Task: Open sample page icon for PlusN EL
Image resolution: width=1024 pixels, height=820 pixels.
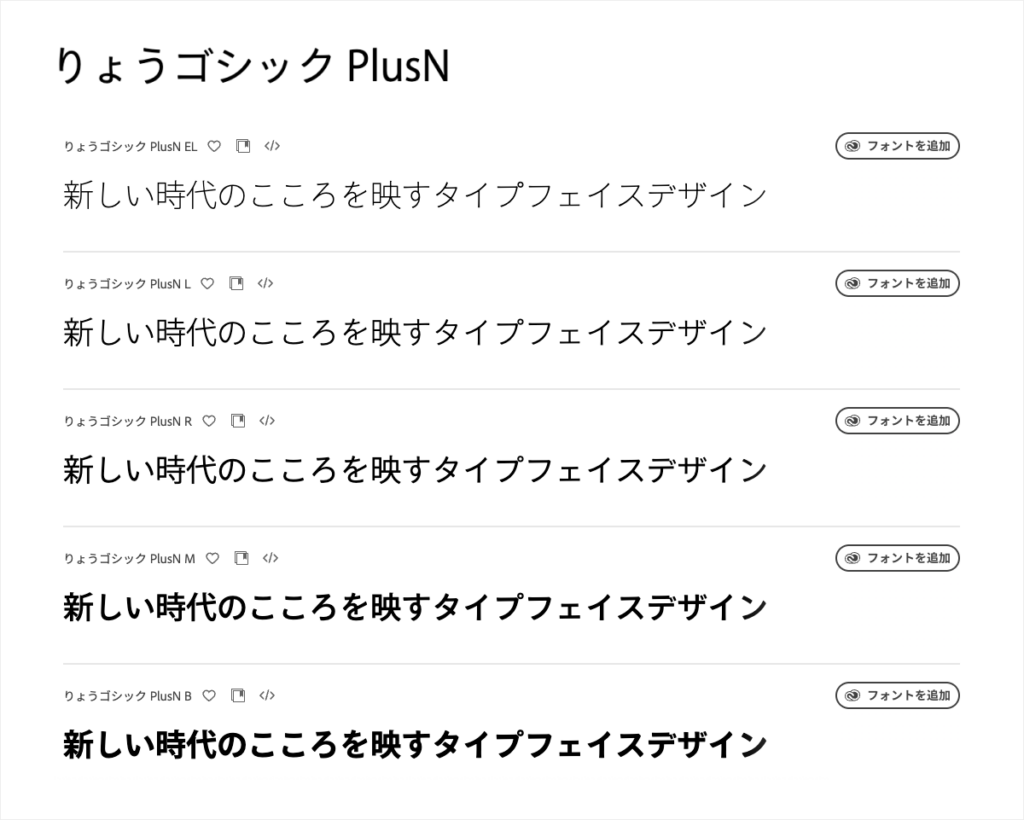Action: click(x=242, y=146)
